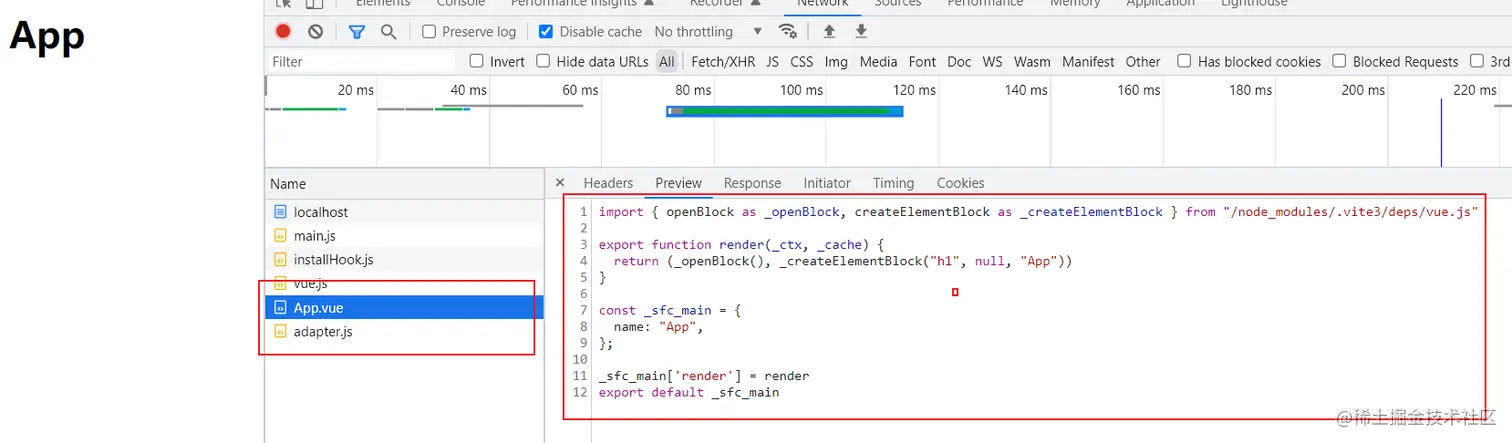
Task: Switch to the Preview tab
Action: (x=678, y=183)
